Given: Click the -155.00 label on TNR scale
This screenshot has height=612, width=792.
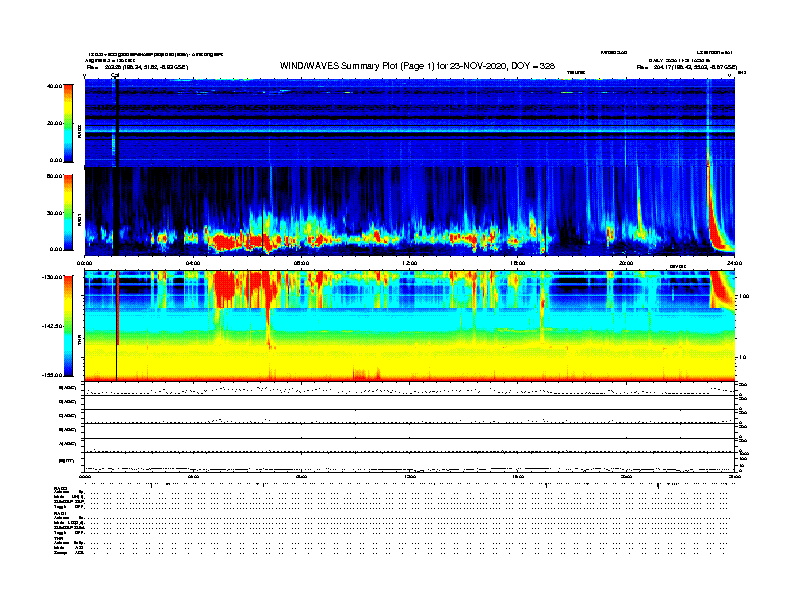Looking at the screenshot, I should (x=53, y=375).
